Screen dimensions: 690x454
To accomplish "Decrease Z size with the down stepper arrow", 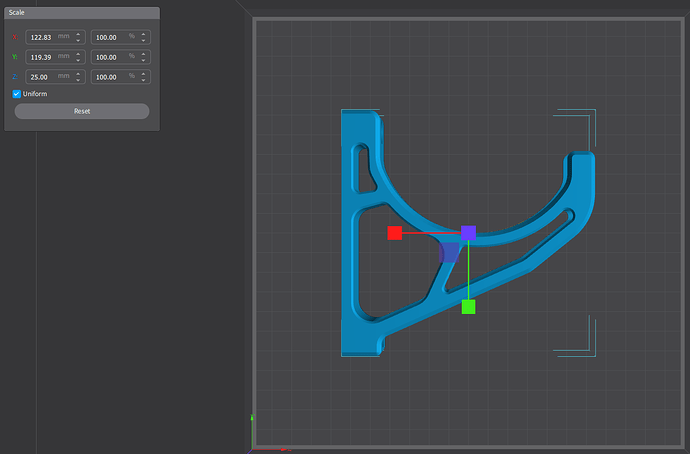I will [78, 80].
